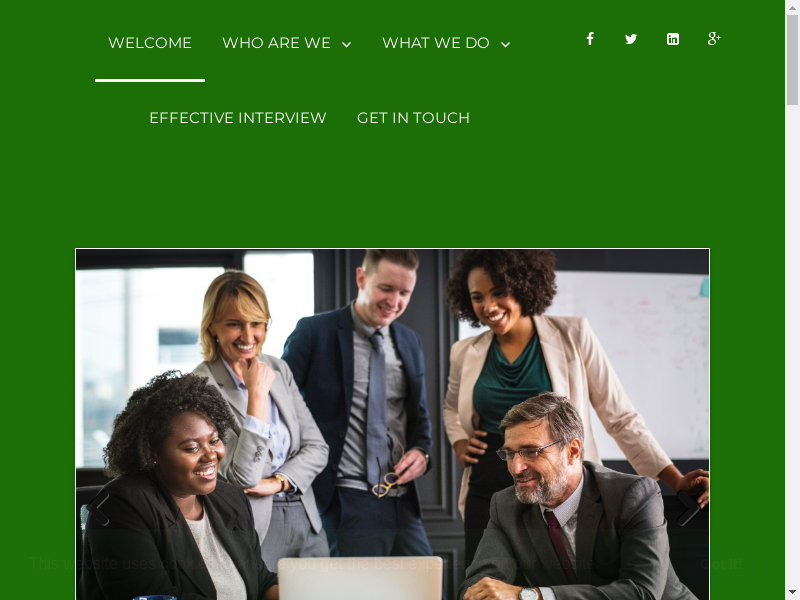Dismiss the cookie notice with Got it!
The height and width of the screenshot is (600, 800).
pyautogui.click(x=721, y=564)
